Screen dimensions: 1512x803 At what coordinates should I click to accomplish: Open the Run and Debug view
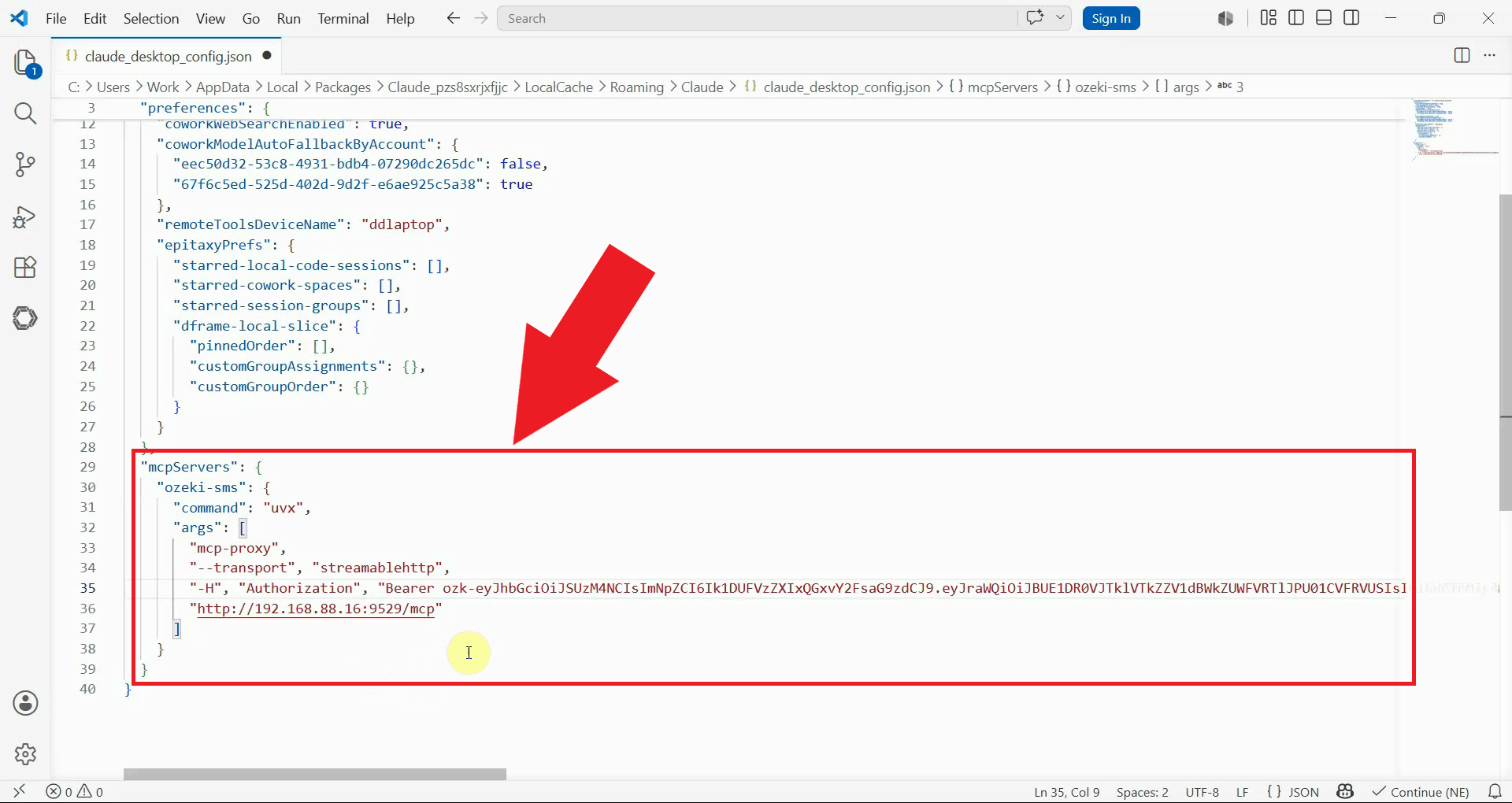coord(25,216)
